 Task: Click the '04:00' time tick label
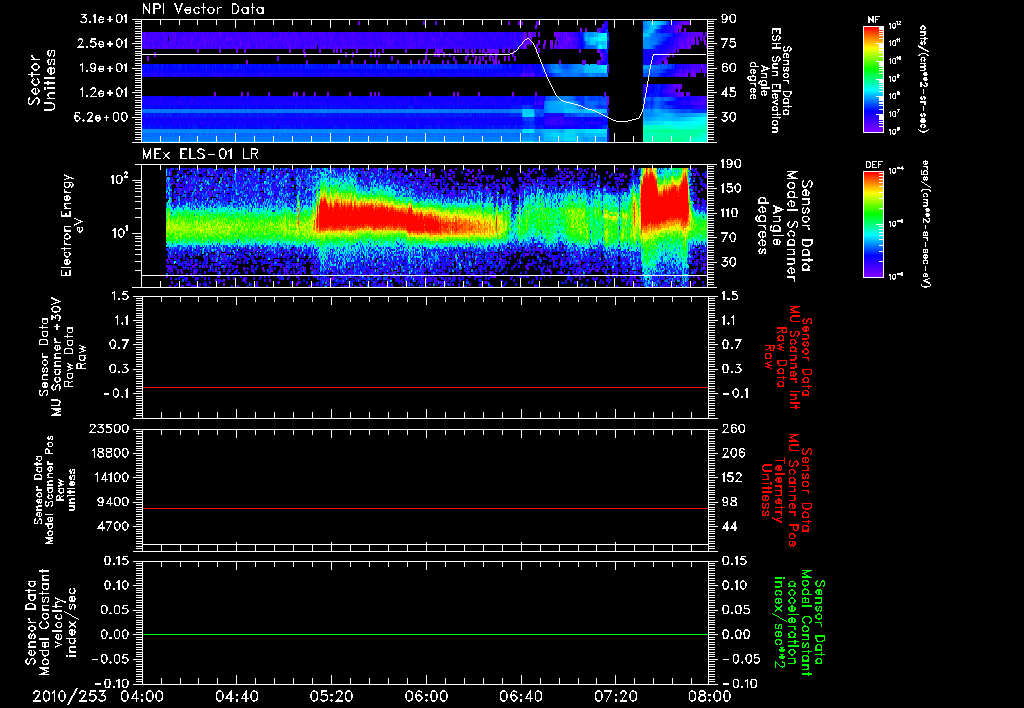coord(142,696)
